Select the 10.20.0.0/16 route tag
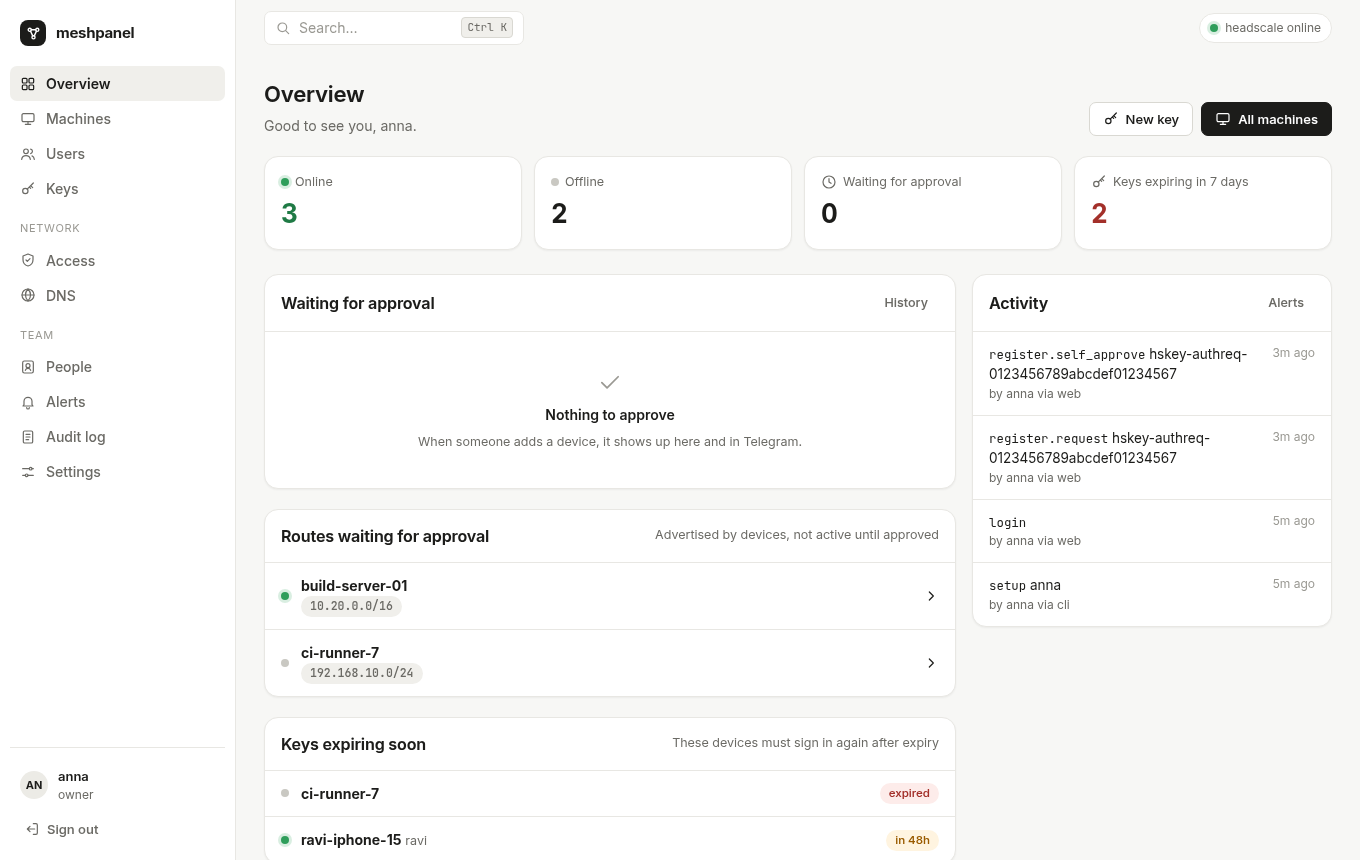The height and width of the screenshot is (860, 1360). pos(351,606)
